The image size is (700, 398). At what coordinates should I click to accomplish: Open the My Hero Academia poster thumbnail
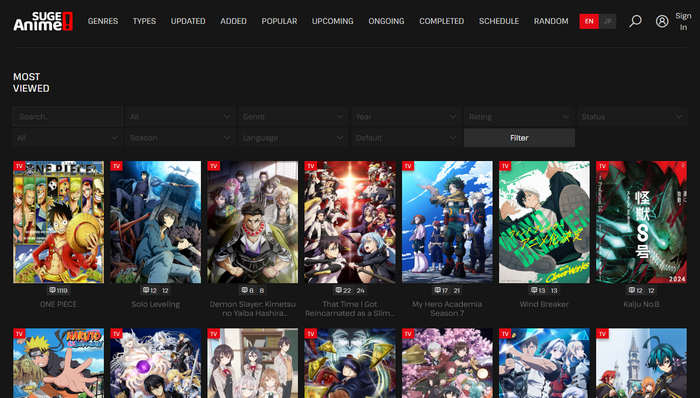point(447,222)
